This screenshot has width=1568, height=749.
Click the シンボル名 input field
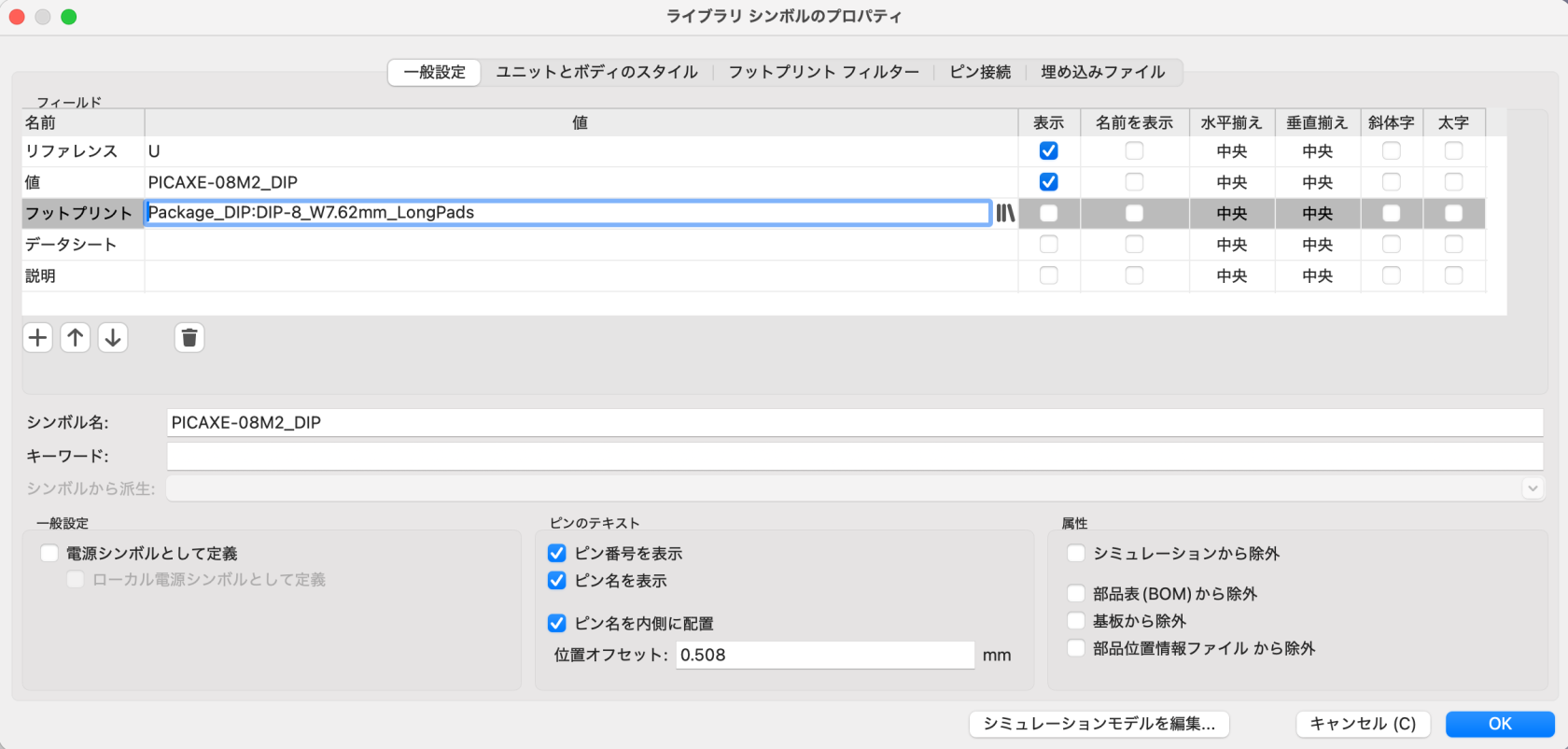coord(855,422)
